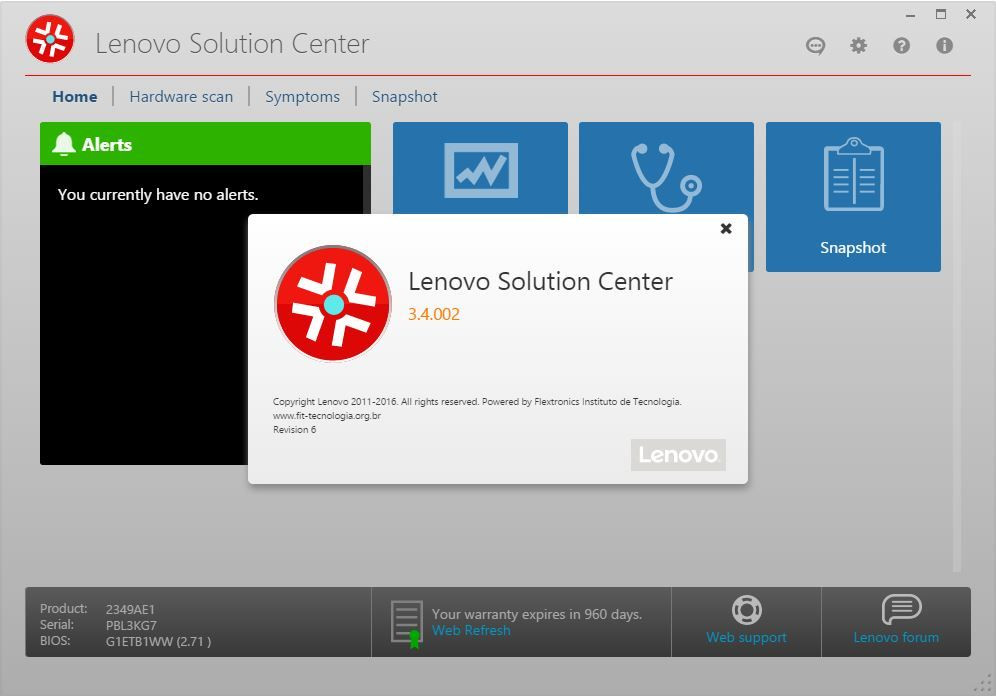The height and width of the screenshot is (696, 996).
Task: Click the product number 2349AE1
Action: coord(130,609)
